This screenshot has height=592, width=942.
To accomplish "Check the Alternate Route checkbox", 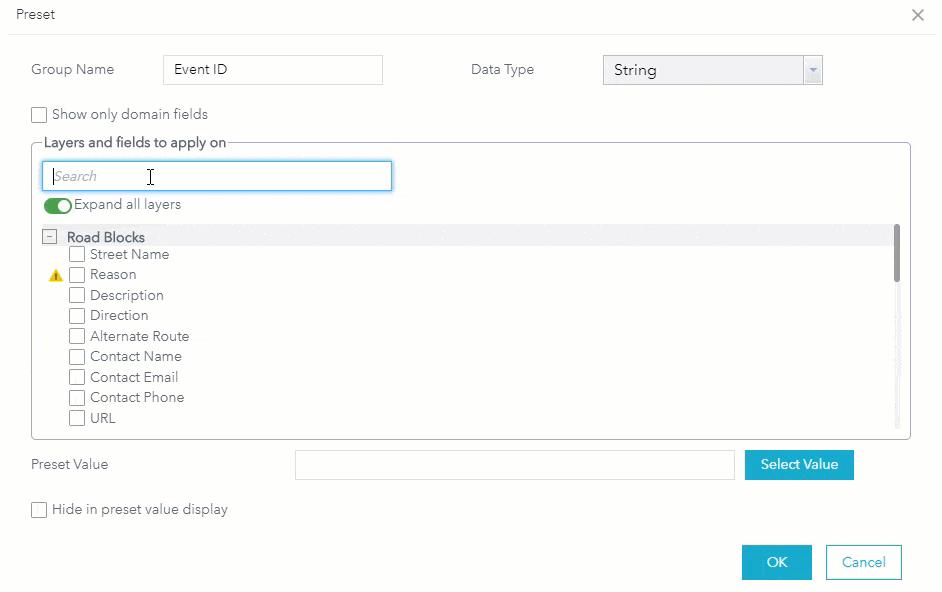I will point(77,336).
